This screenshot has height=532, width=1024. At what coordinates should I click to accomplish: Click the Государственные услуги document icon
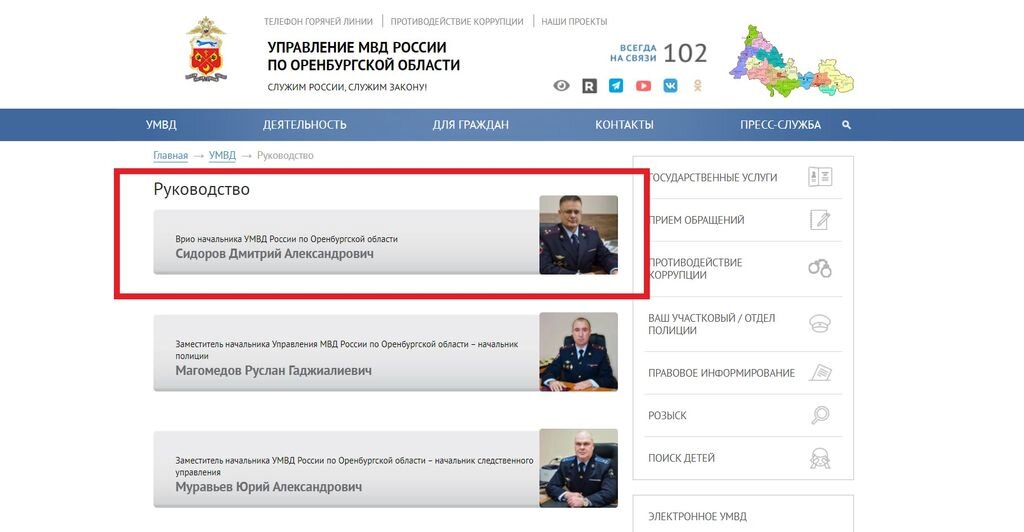[x=820, y=177]
